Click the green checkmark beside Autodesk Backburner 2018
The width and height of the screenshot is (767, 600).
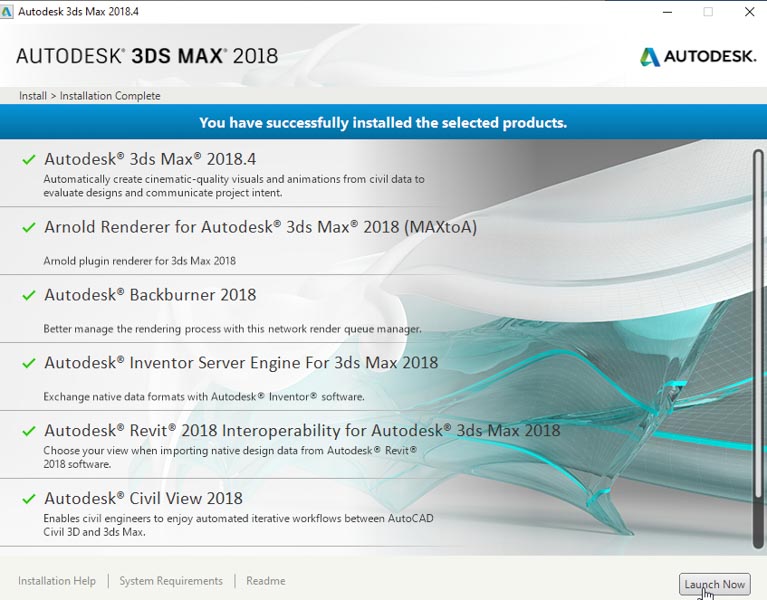coord(29,295)
